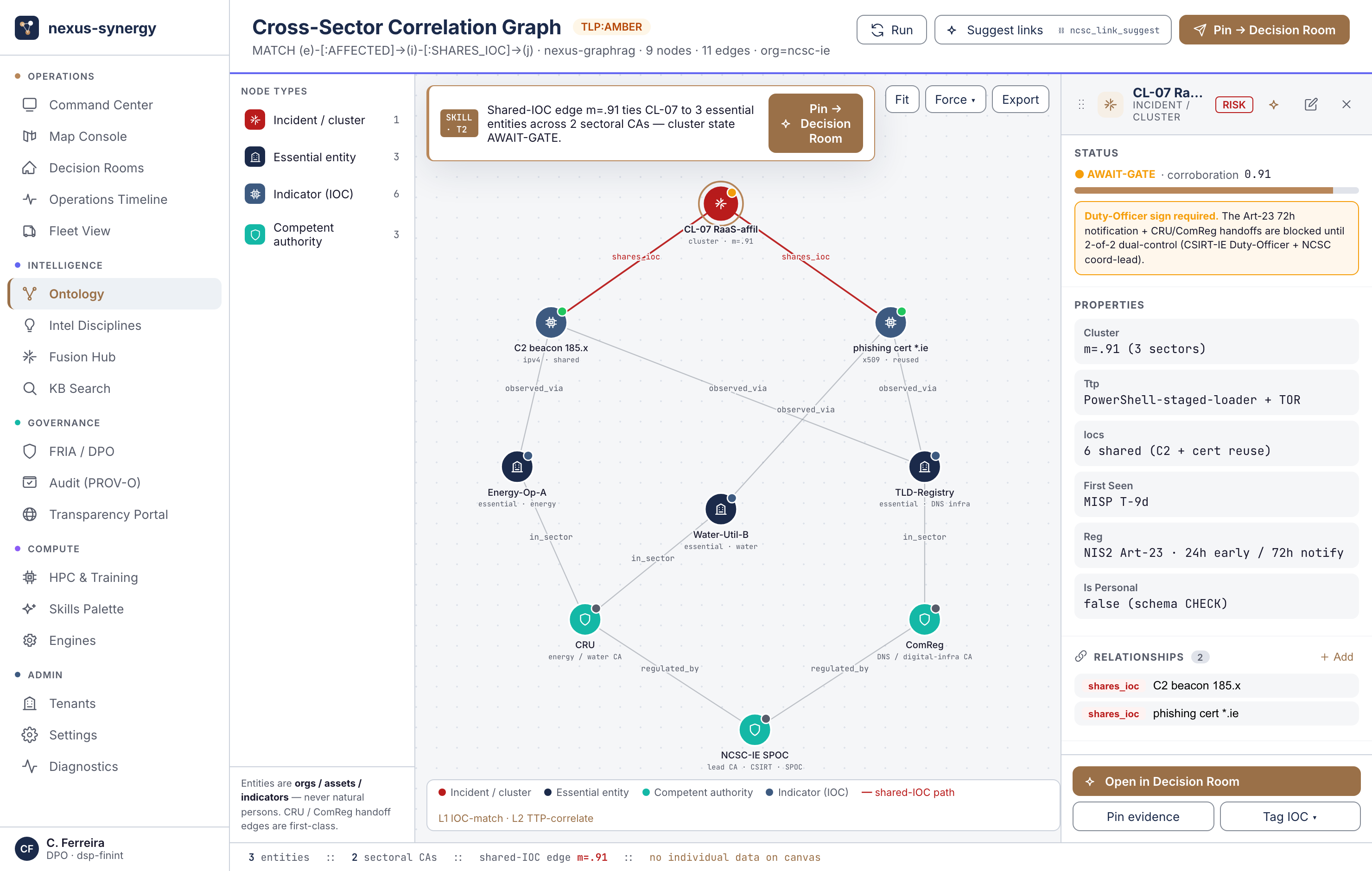Click the KB Search magnifier icon
1372x871 pixels.
pos(30,389)
